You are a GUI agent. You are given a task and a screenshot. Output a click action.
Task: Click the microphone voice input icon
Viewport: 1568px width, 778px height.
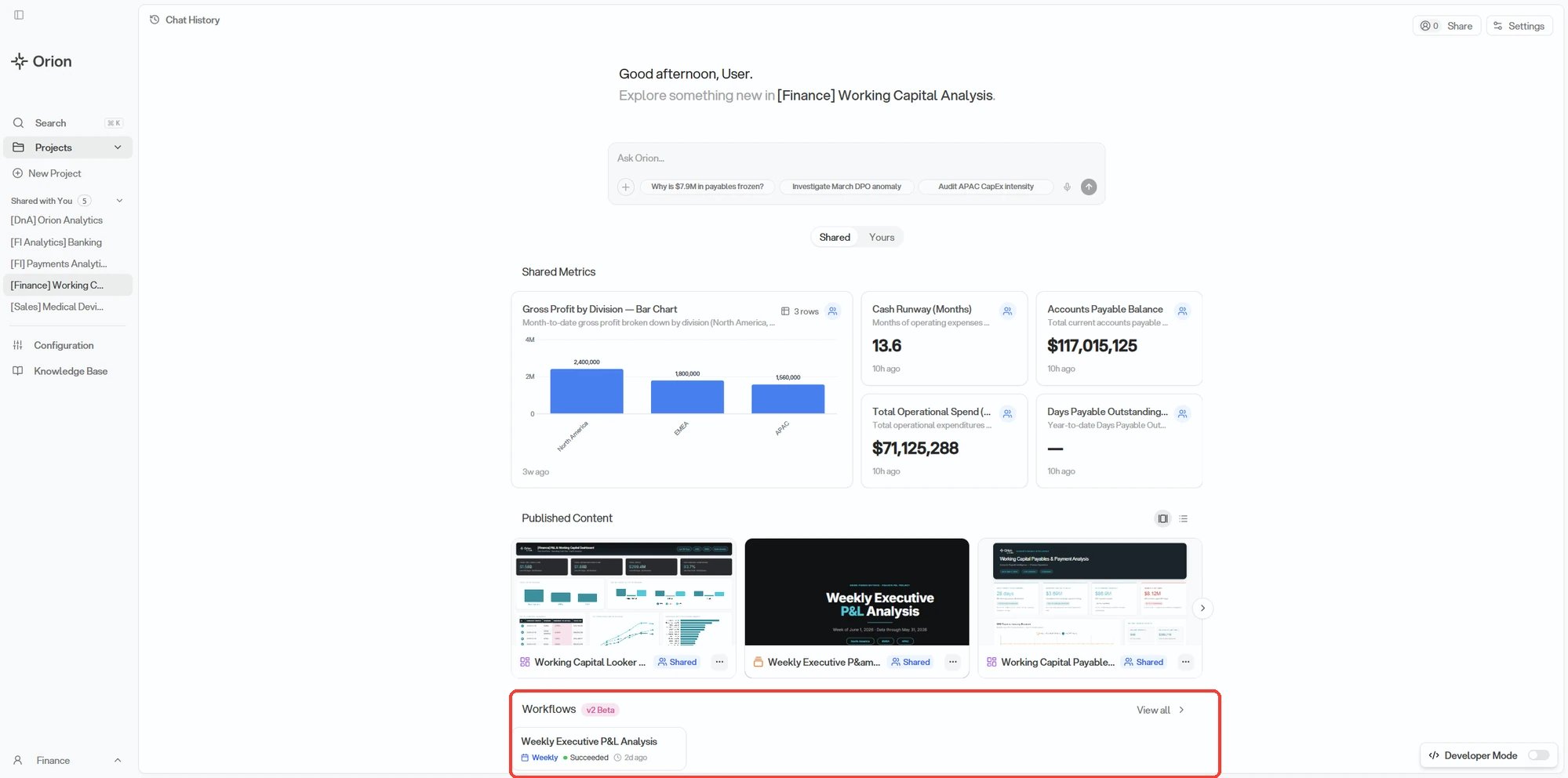[x=1067, y=187]
